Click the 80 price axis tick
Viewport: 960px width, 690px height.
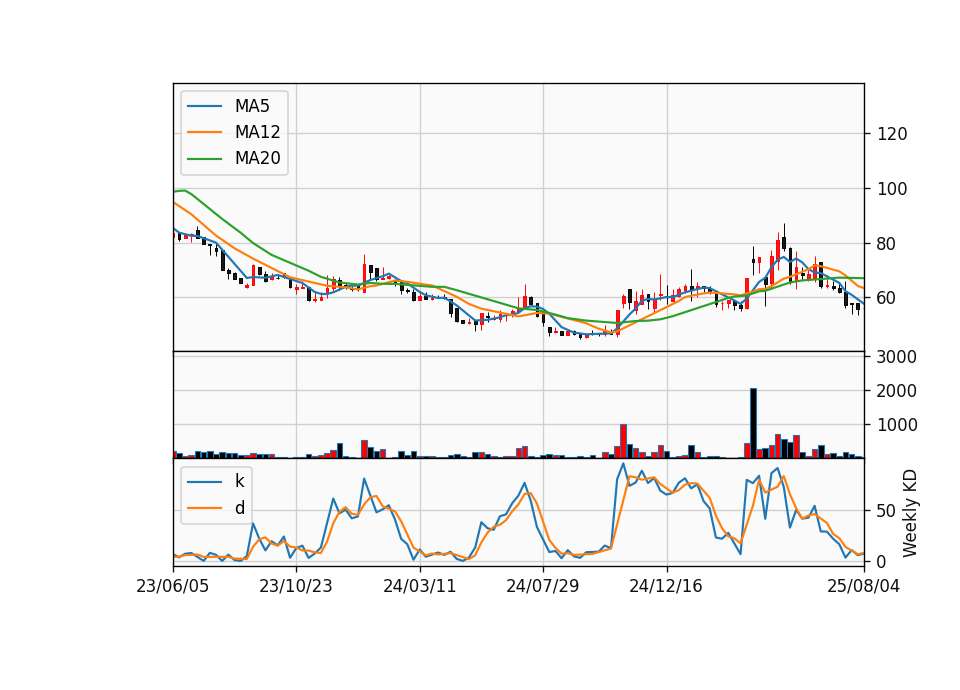coord(887,244)
